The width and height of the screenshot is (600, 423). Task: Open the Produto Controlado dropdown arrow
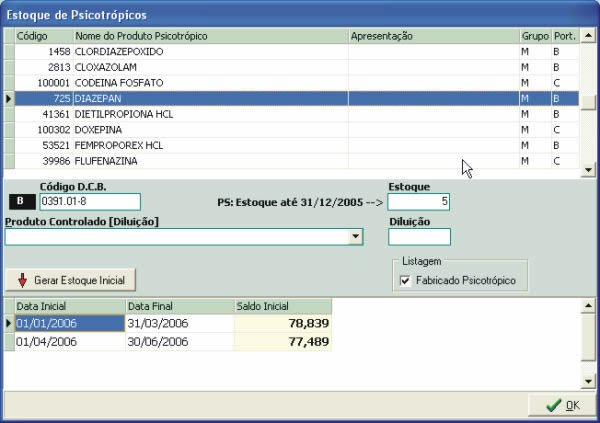355,237
